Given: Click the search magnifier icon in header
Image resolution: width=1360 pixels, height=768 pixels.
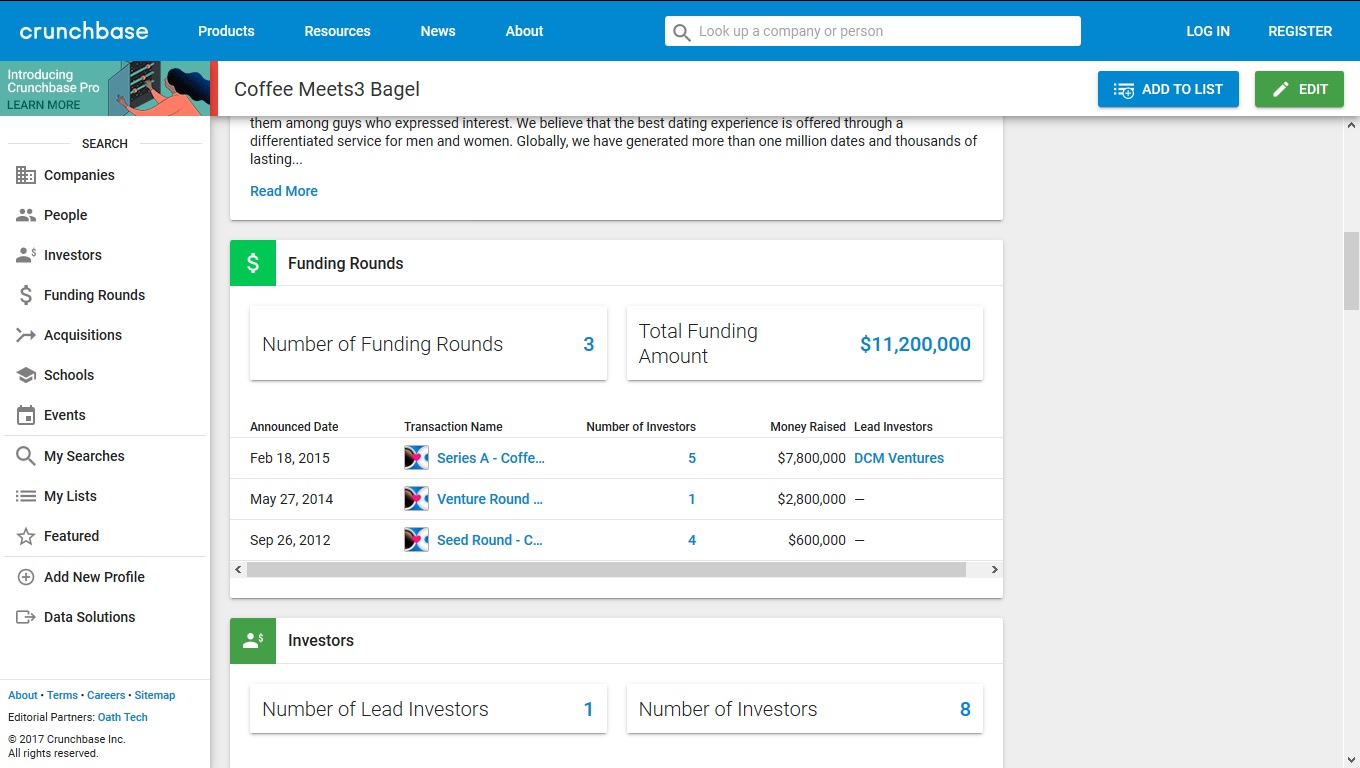Looking at the screenshot, I should 682,32.
